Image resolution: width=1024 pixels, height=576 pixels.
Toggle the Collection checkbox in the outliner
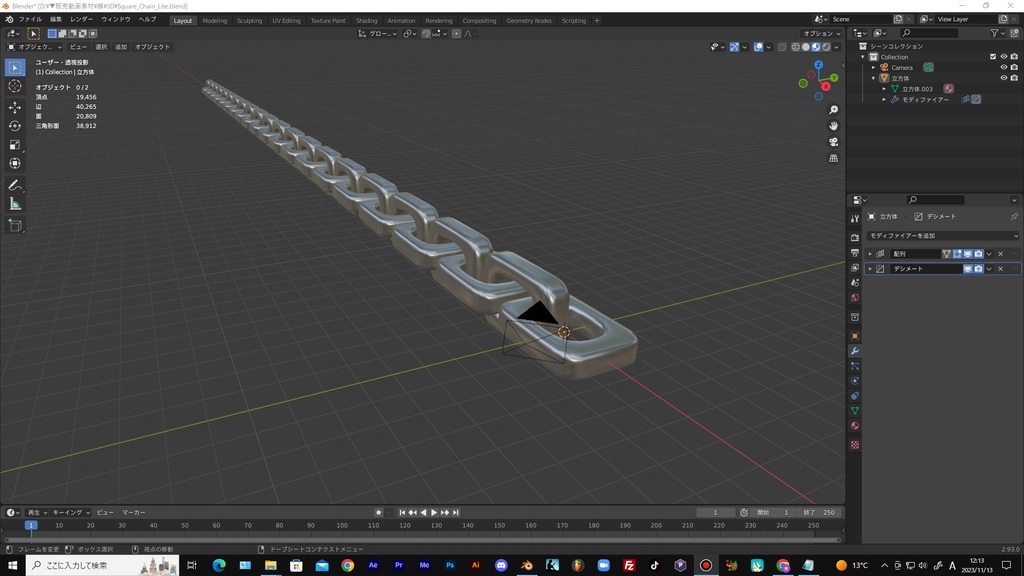(993, 57)
